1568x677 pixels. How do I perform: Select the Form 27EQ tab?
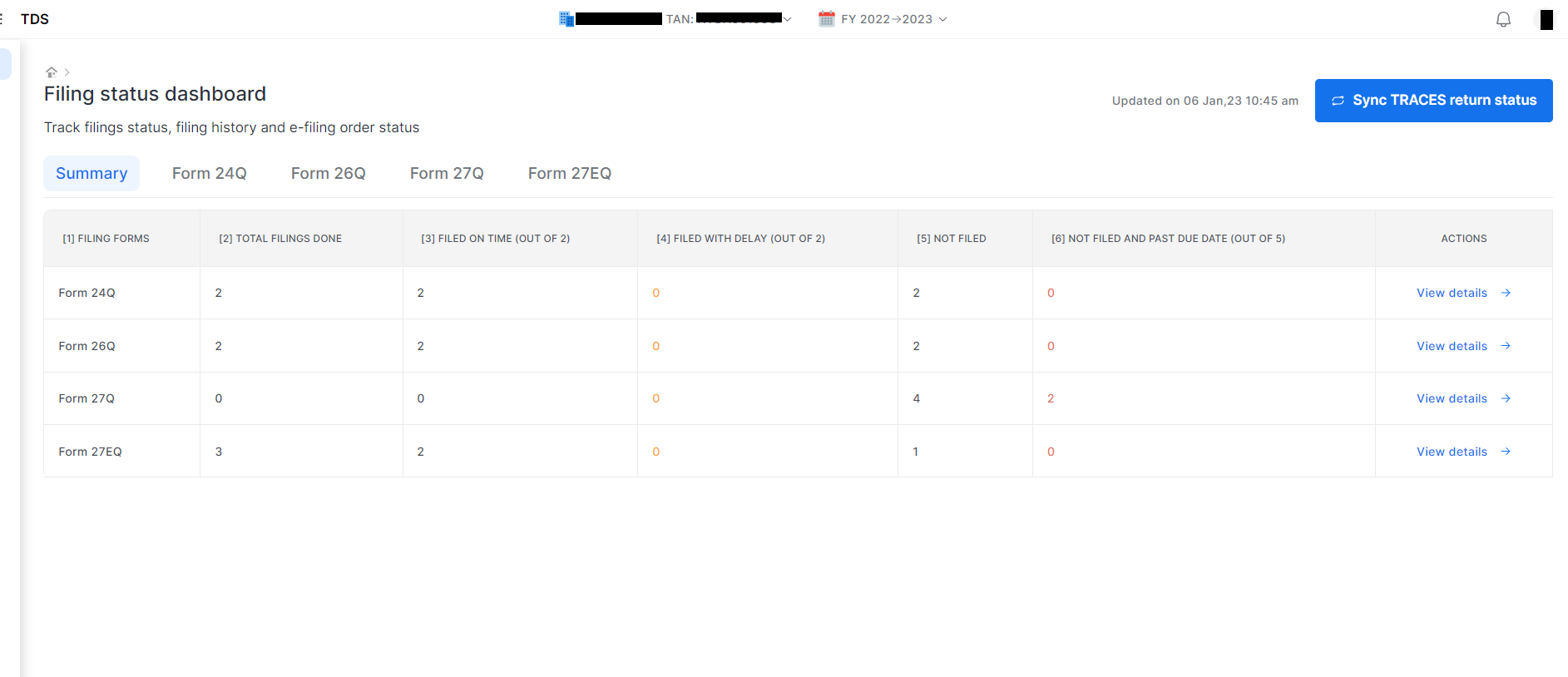coord(569,173)
